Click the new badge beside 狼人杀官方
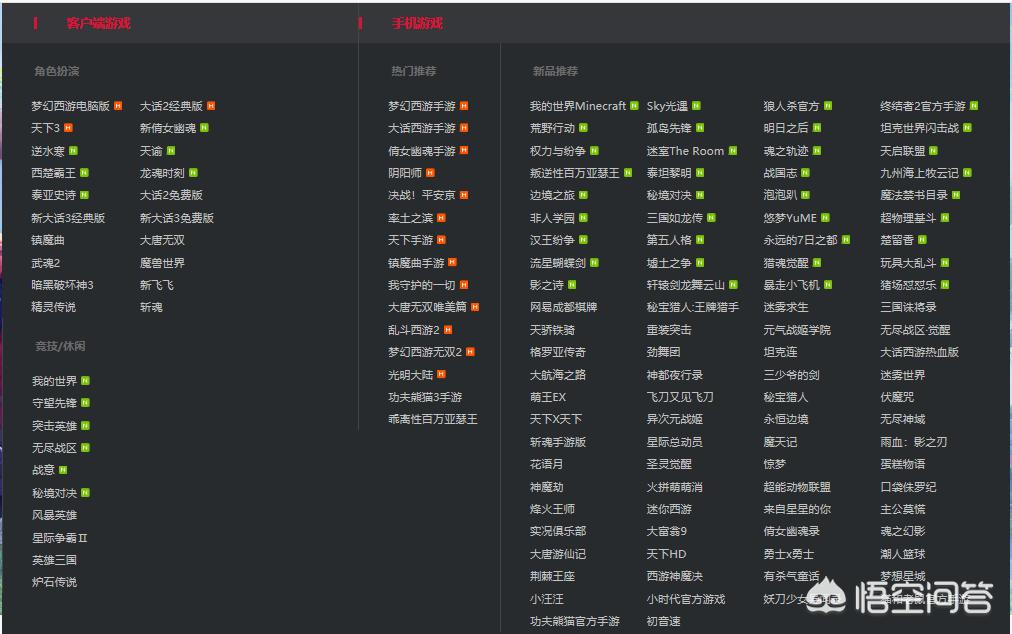This screenshot has height=634, width=1012. (x=828, y=106)
